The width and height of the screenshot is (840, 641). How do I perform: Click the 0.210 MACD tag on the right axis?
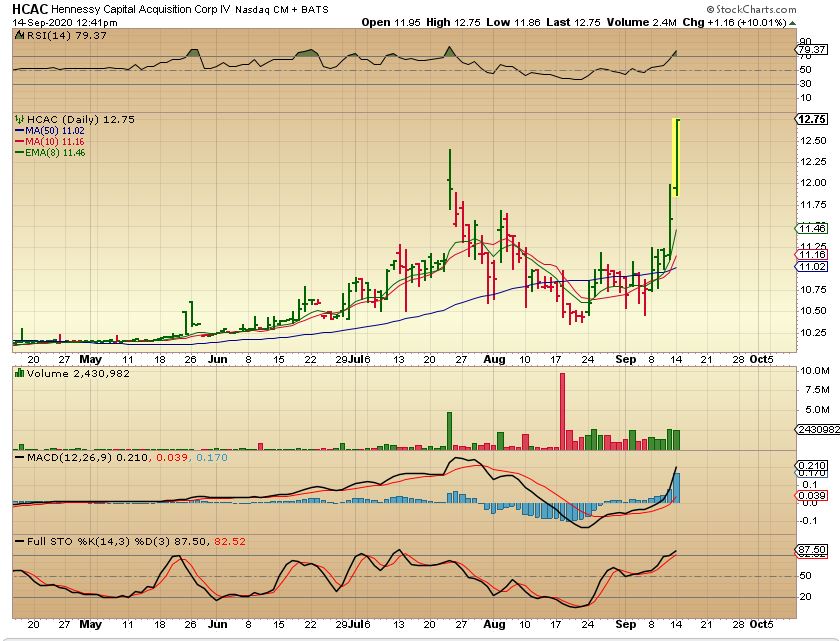point(812,465)
